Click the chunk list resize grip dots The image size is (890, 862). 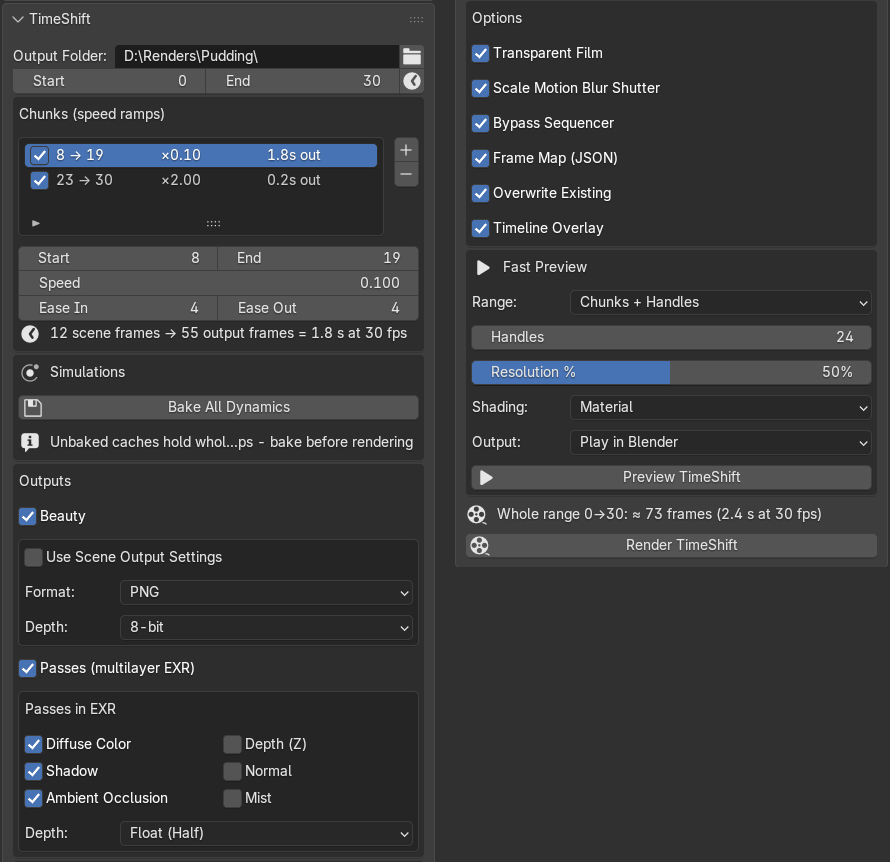(x=213, y=224)
